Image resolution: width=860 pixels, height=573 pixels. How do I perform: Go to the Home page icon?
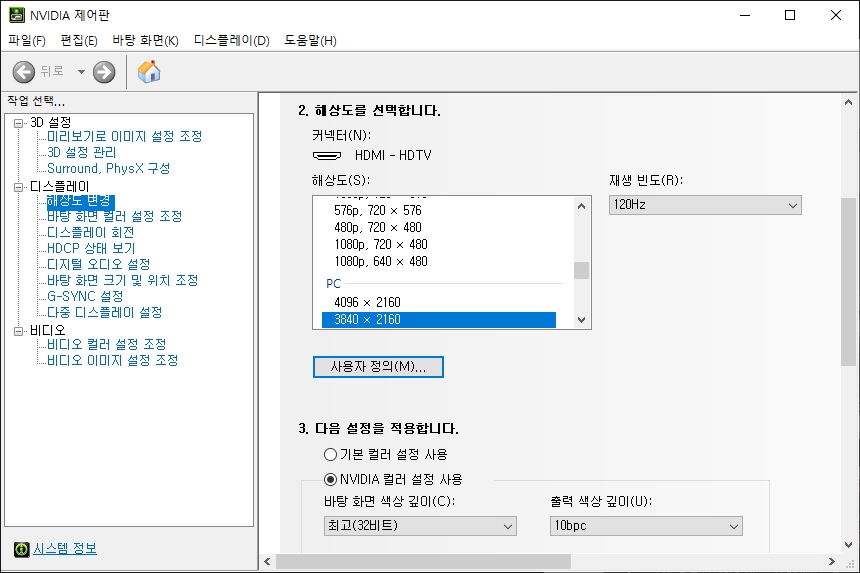click(x=149, y=71)
